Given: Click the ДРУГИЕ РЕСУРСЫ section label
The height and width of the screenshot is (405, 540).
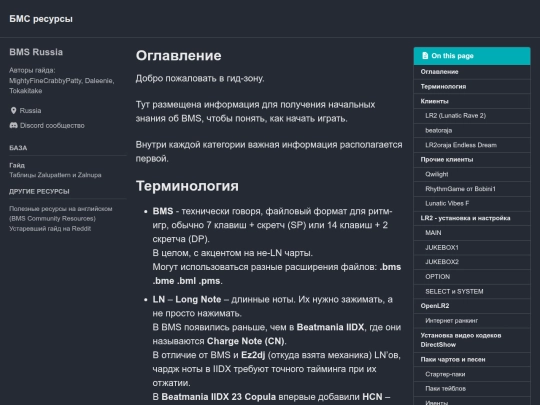Looking at the screenshot, I should [39, 191].
